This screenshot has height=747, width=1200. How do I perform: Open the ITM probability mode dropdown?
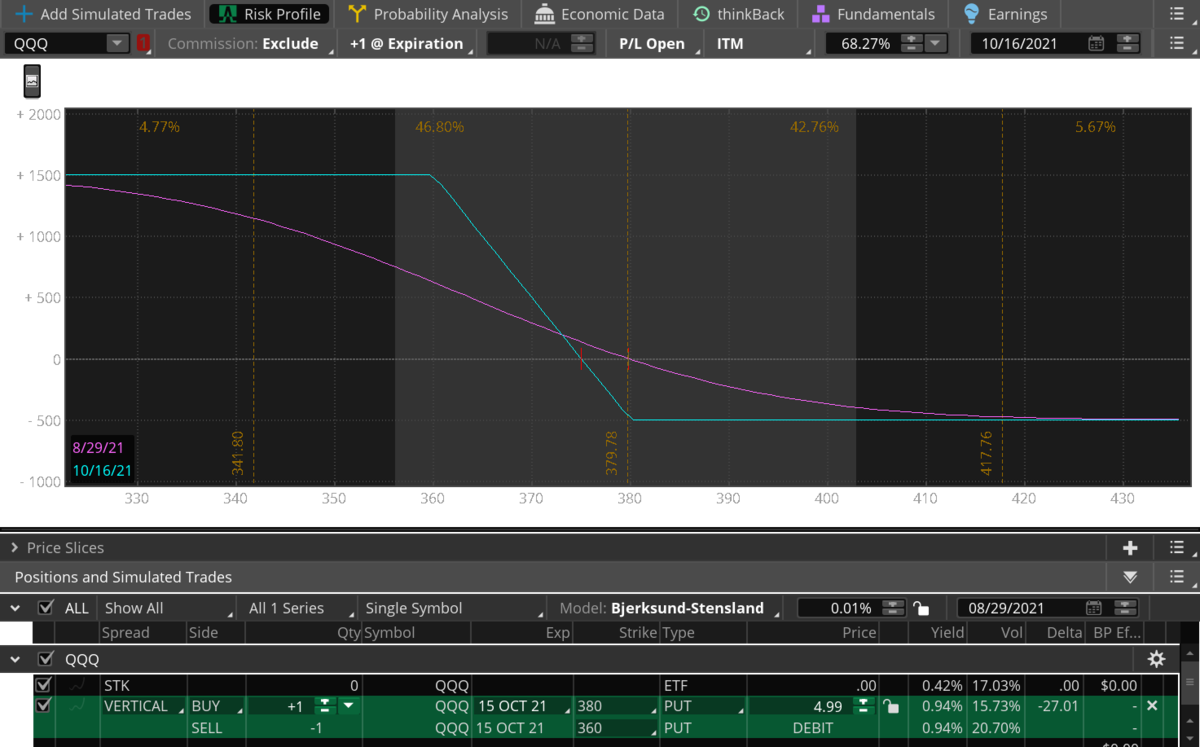pos(759,44)
